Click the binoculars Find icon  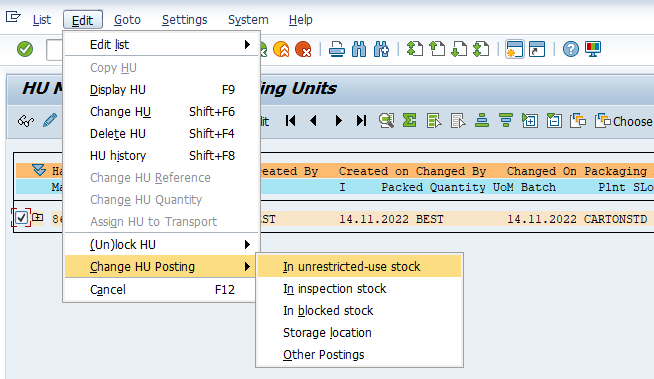coord(359,49)
